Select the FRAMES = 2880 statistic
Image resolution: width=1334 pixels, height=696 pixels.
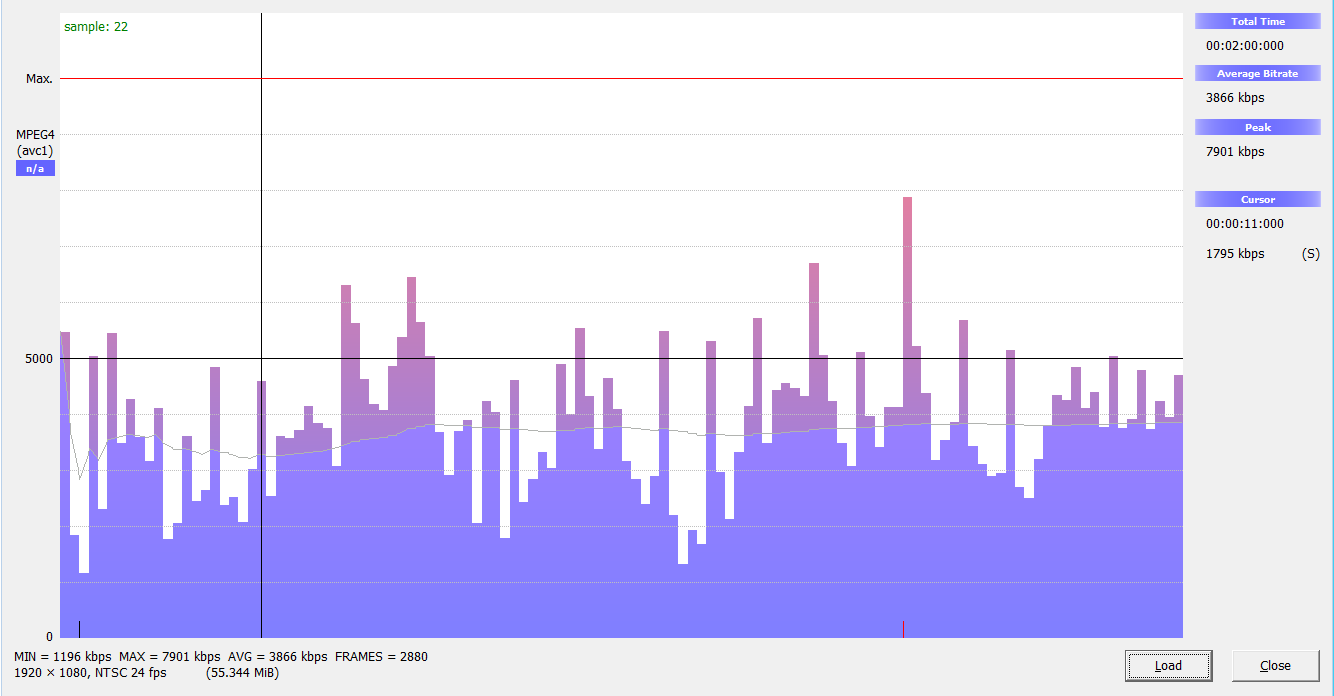(381, 657)
